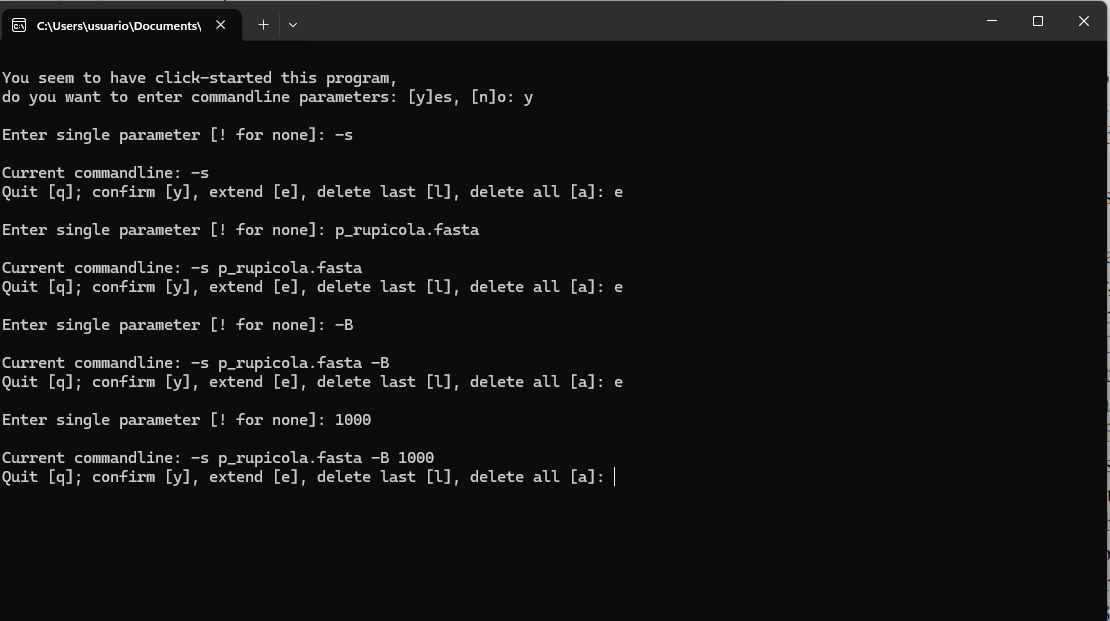The height and width of the screenshot is (621, 1110).
Task: Close the C:\Users\usuario\Documents tab
Action: (x=221, y=25)
